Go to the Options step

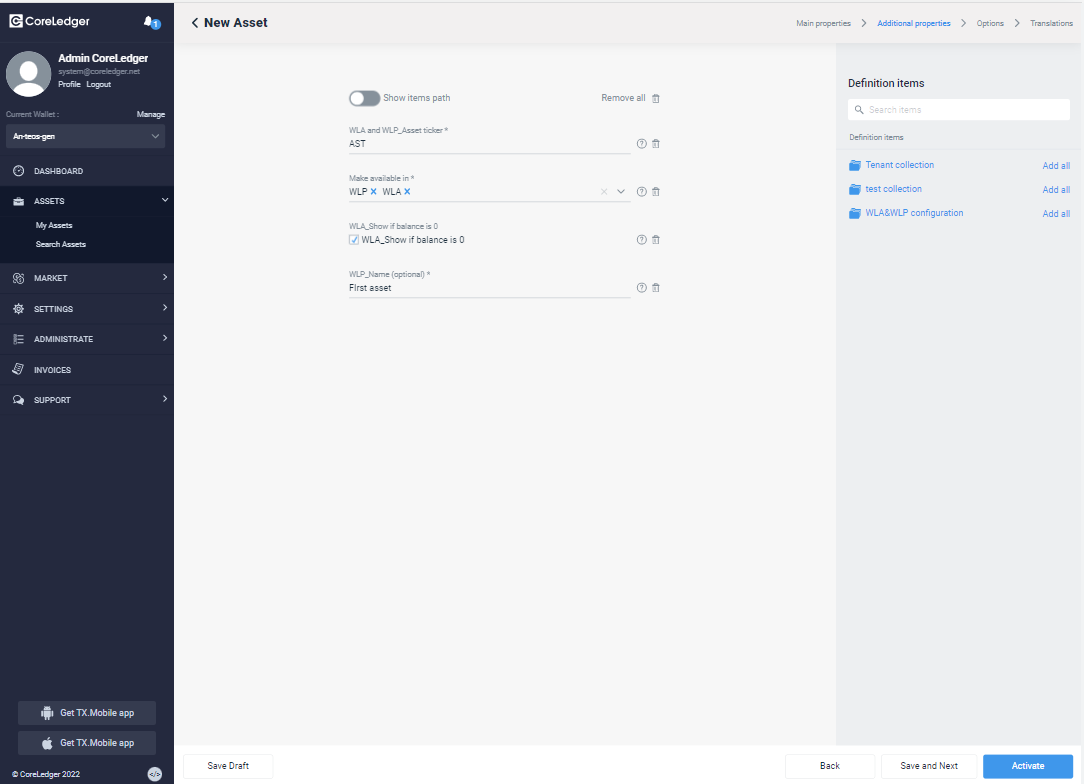tap(990, 23)
